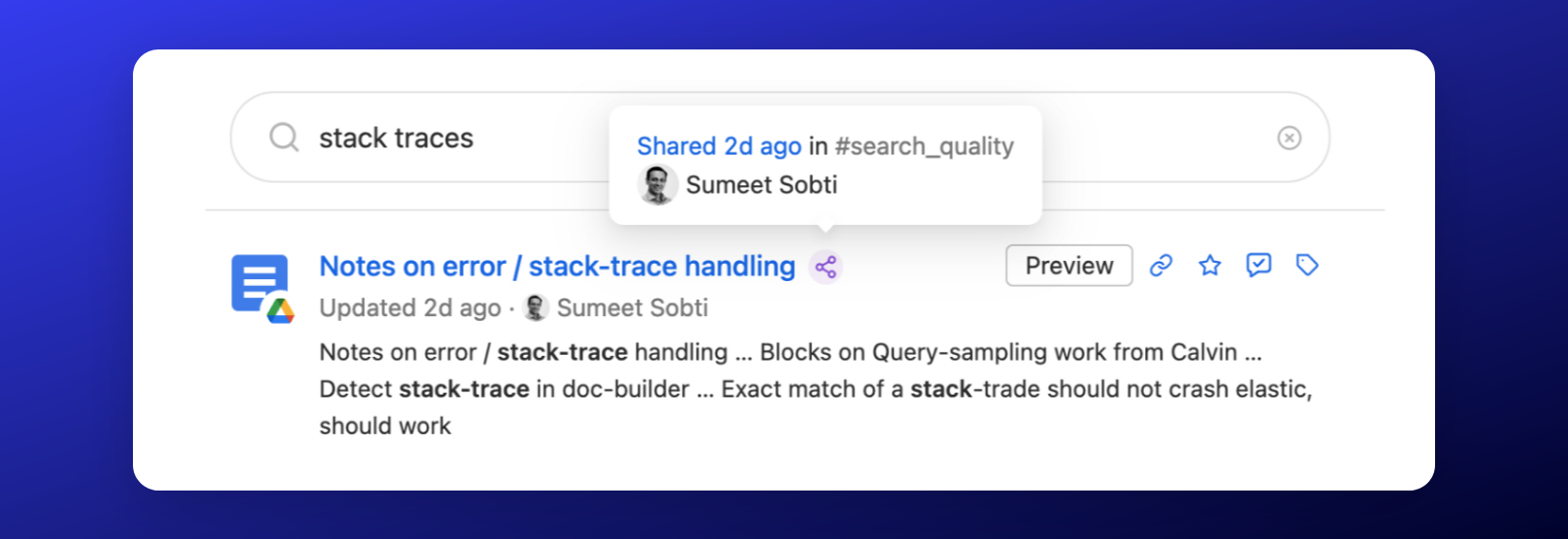Click the Google Drive badge on the document icon
The height and width of the screenshot is (539, 1568).
tap(280, 310)
